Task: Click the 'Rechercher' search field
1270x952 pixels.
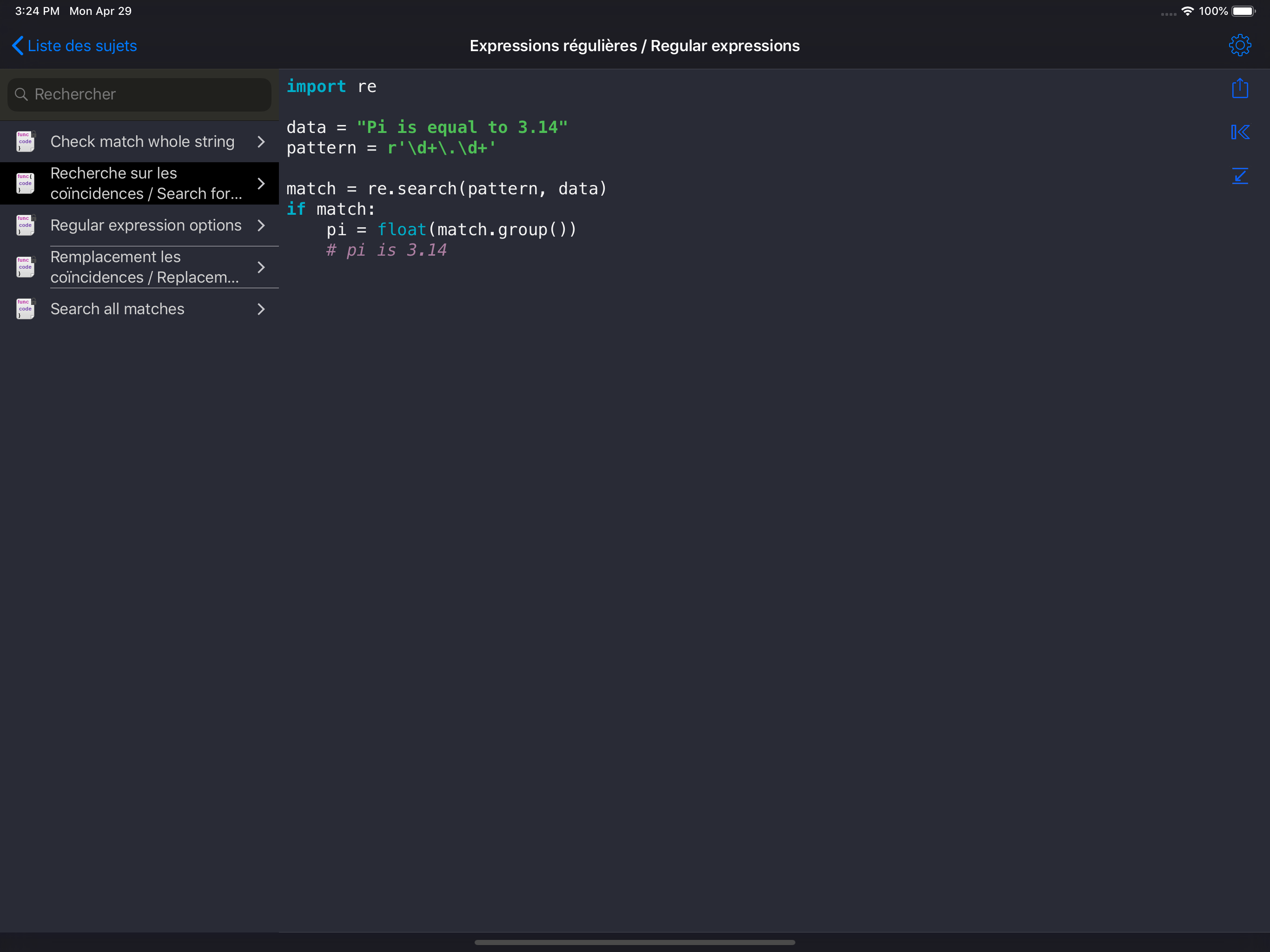Action: (x=138, y=94)
